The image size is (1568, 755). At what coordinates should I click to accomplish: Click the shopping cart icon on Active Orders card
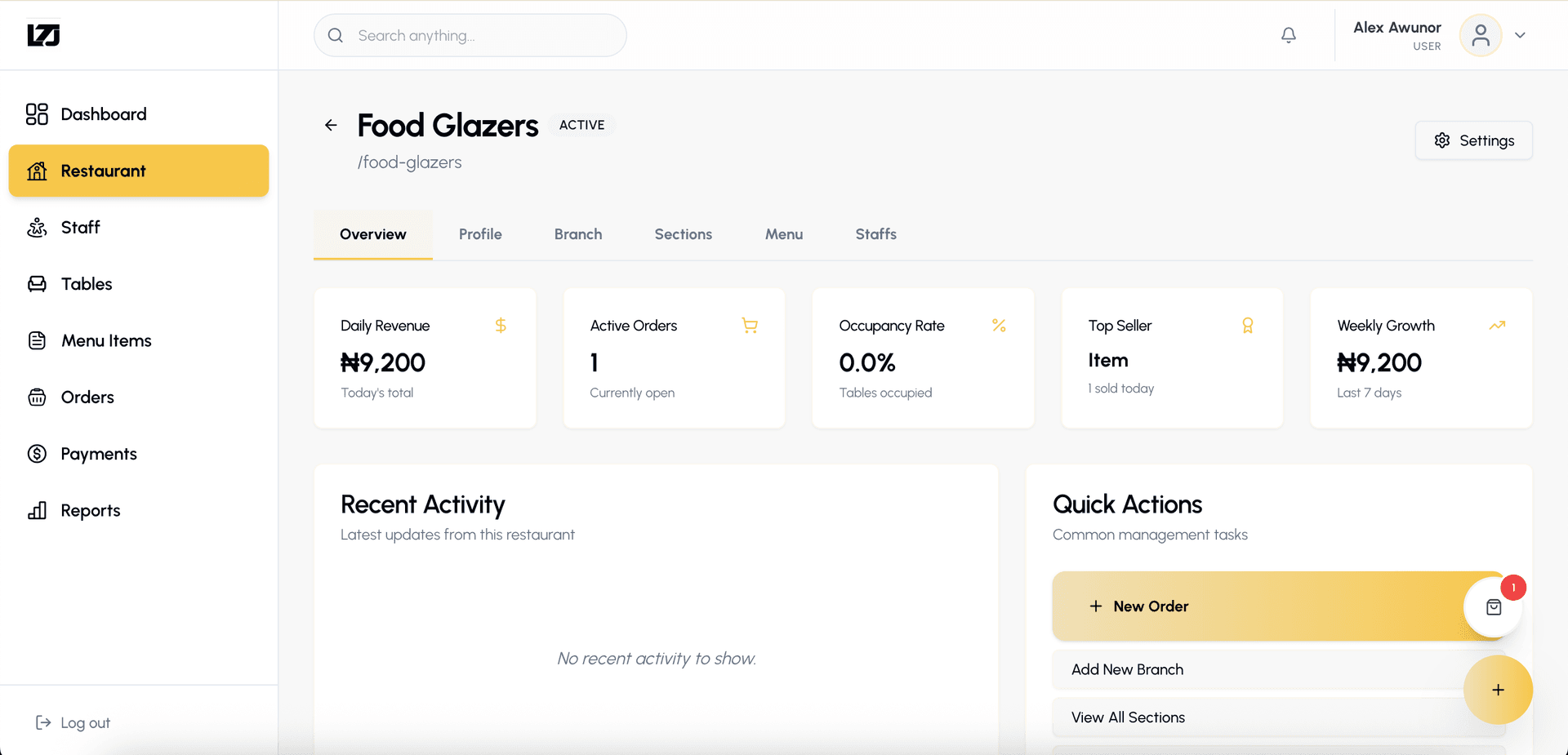pyautogui.click(x=750, y=325)
